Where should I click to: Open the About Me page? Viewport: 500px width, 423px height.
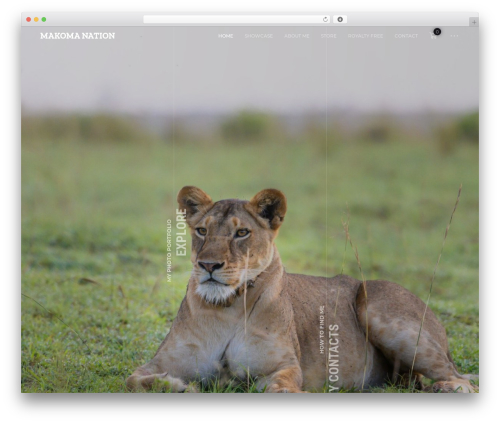[297, 36]
